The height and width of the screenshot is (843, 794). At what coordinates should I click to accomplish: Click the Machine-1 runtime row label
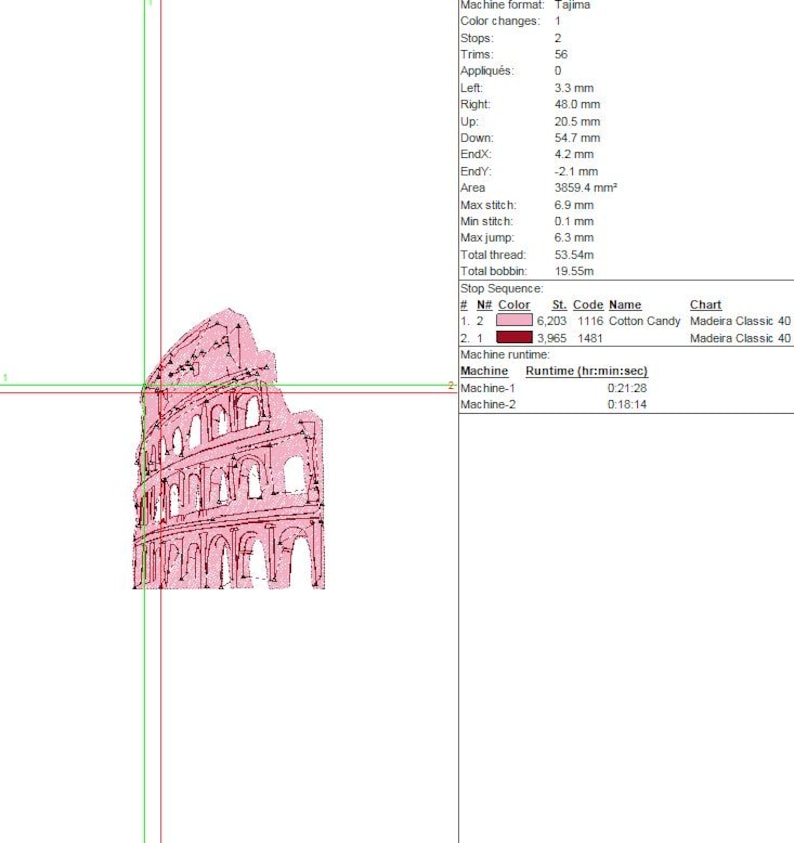(x=488, y=388)
